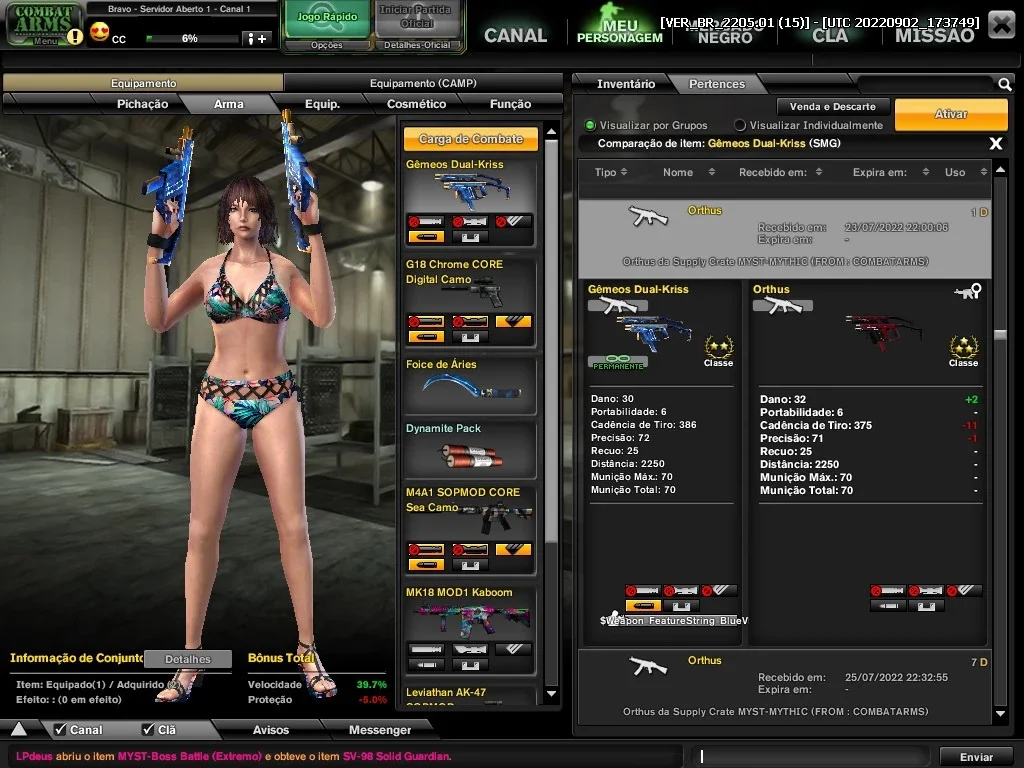
Task: Click the SMG type icon on first Orthus row
Action: pyautogui.click(x=648, y=216)
